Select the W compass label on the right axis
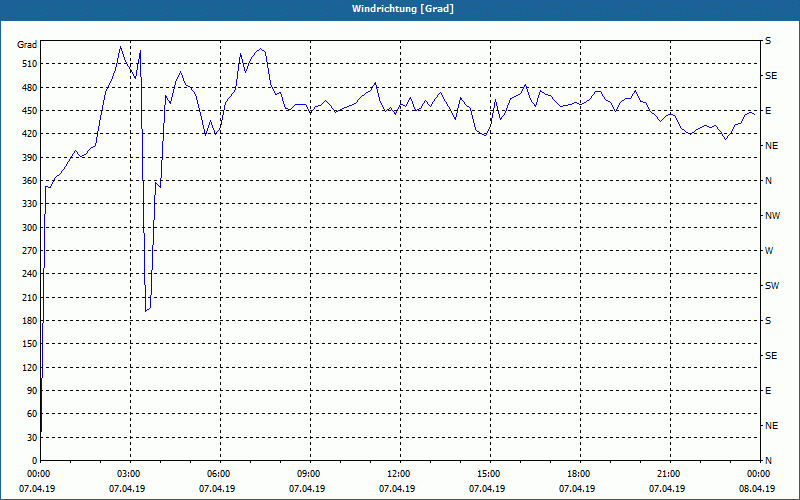 (x=769, y=251)
